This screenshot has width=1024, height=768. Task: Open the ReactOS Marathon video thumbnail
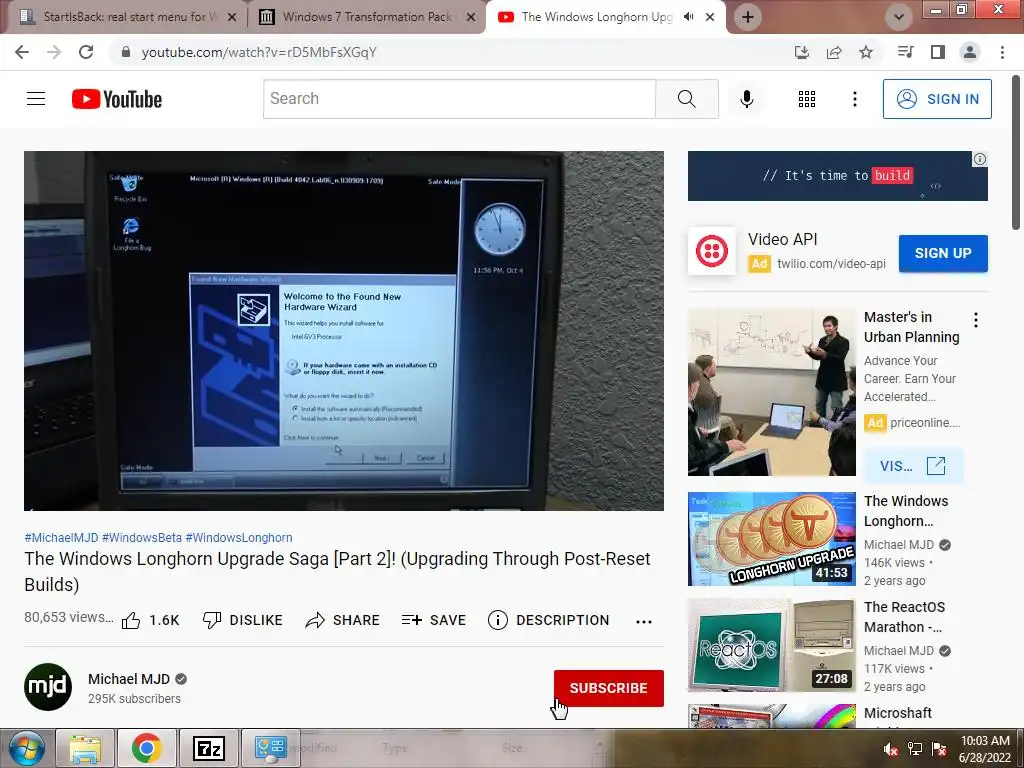pyautogui.click(x=771, y=645)
